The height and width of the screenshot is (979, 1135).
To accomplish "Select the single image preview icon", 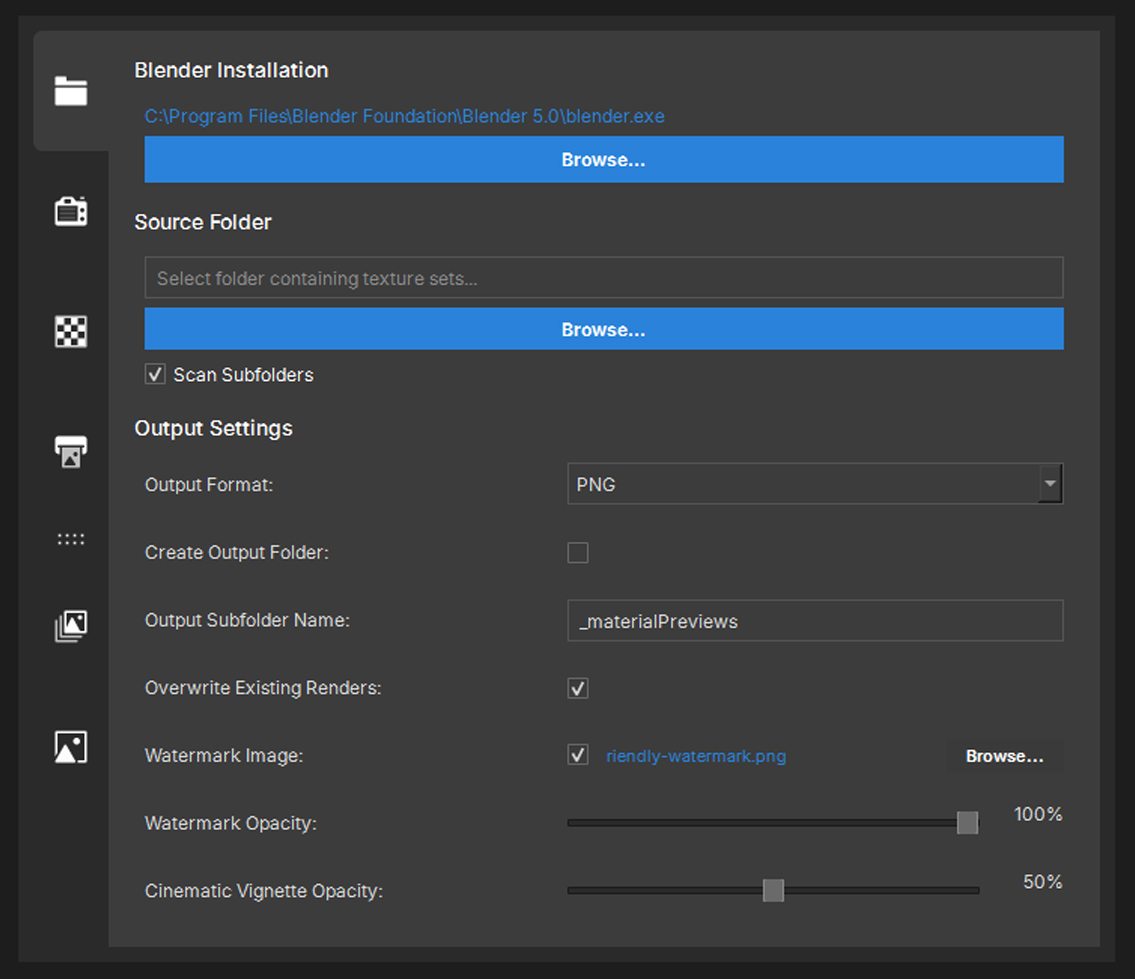I will click(71, 747).
